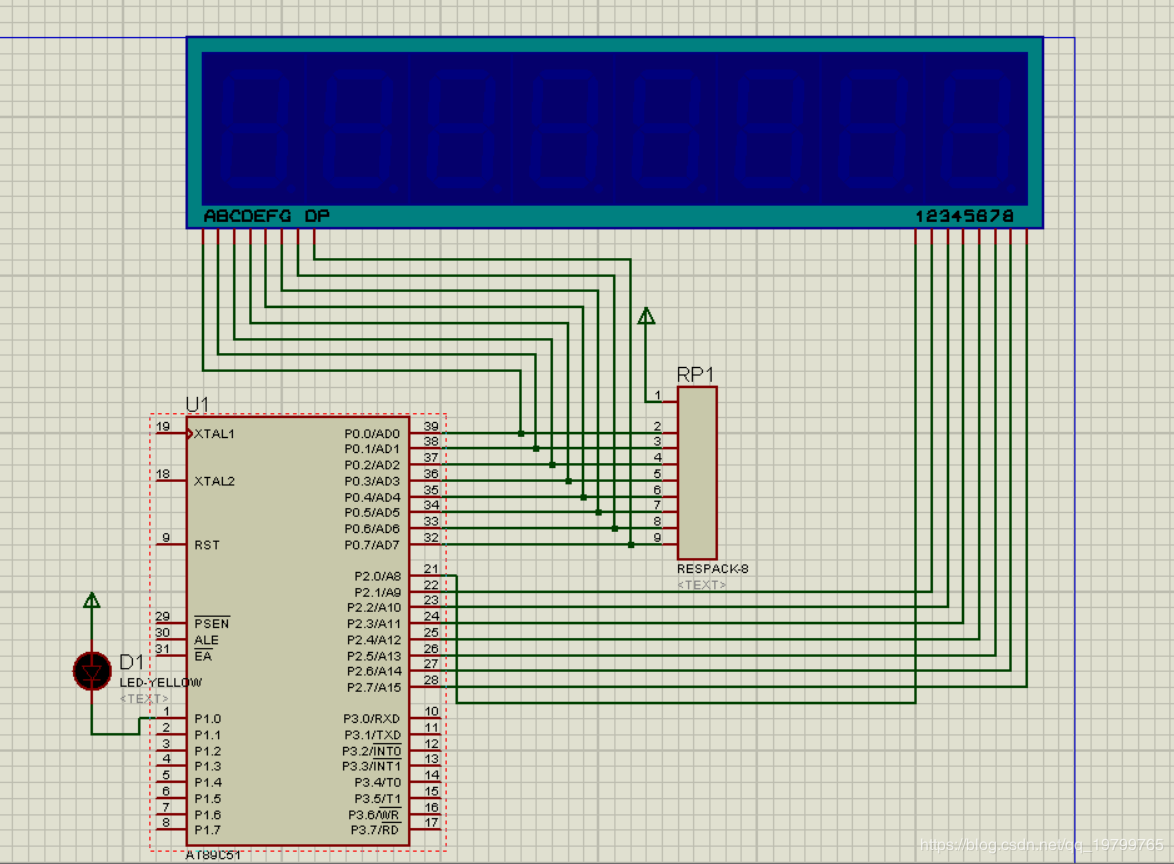Select the AT89C51 microcontroller body
This screenshot has width=1174, height=864.
coord(298,631)
